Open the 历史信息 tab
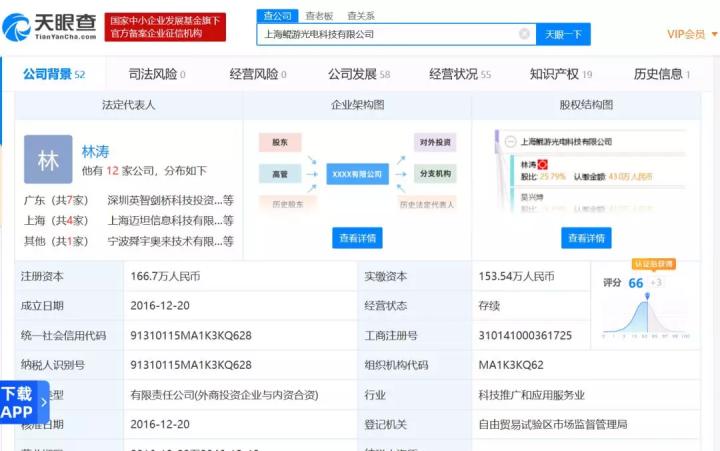 pos(662,74)
